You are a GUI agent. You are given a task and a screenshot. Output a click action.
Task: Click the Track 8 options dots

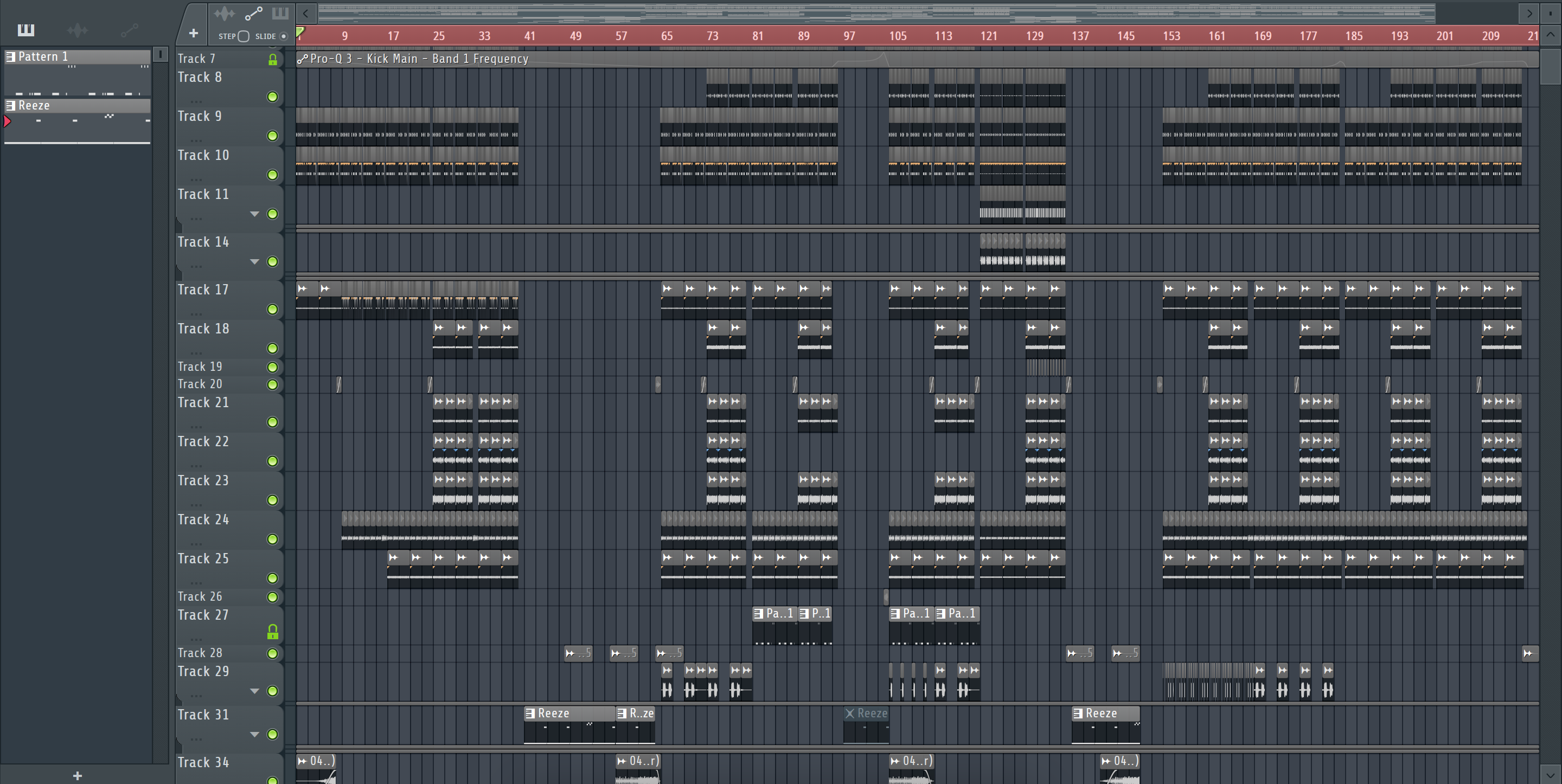(196, 101)
